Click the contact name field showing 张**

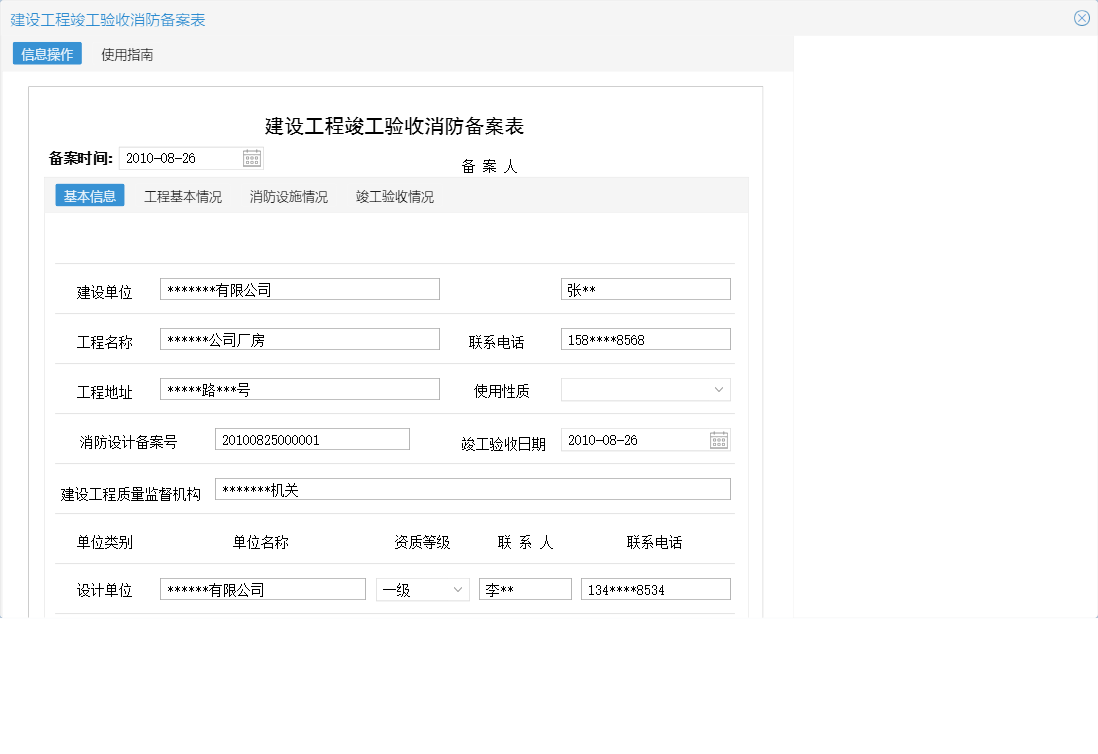tap(645, 288)
